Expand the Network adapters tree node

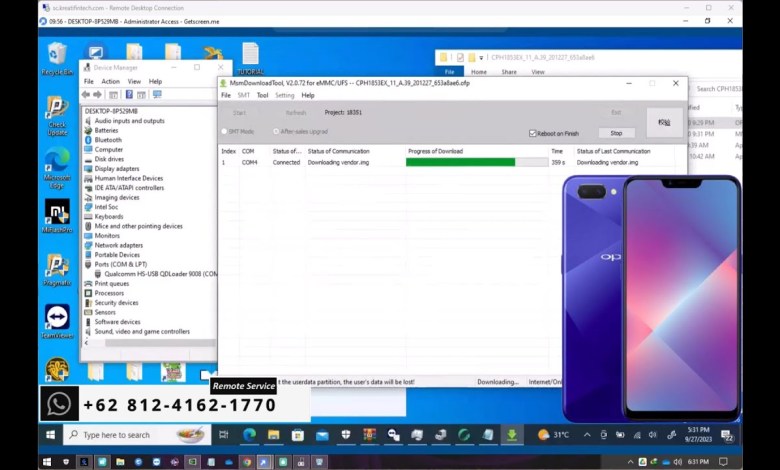86,245
